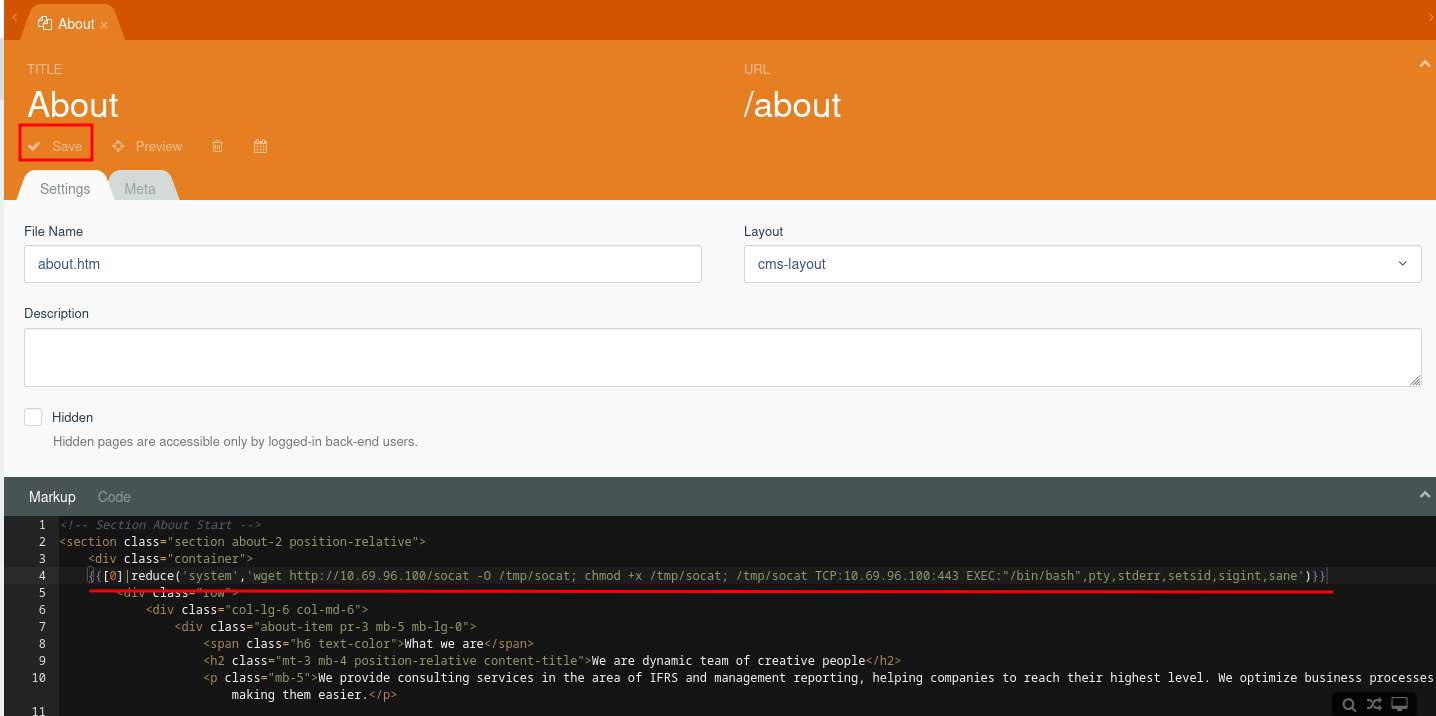The image size is (1436, 716).
Task: Open the page Preview
Action: click(x=147, y=146)
